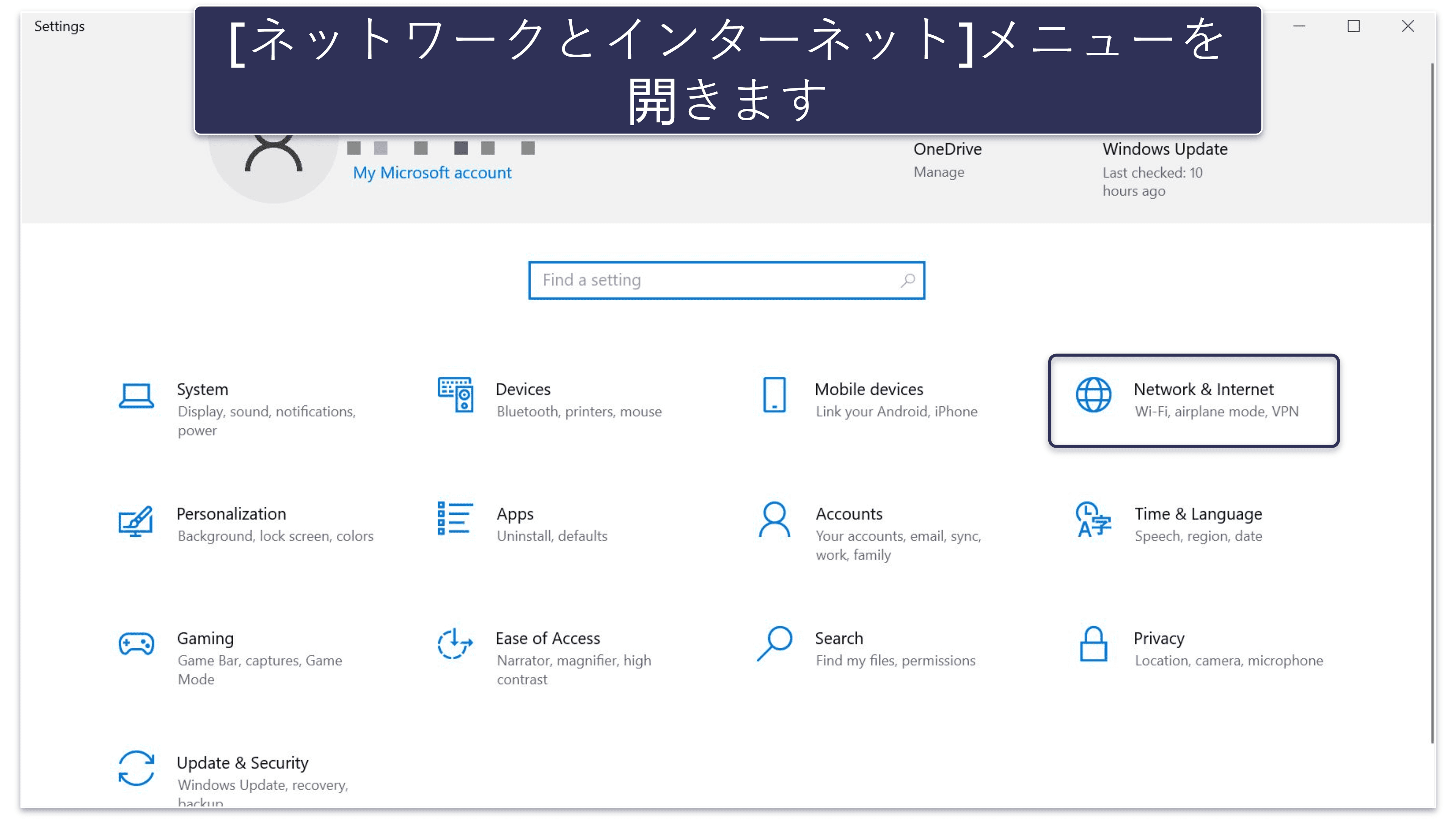Click 'Find my files, permissions' description
1456x819 pixels.
click(895, 661)
